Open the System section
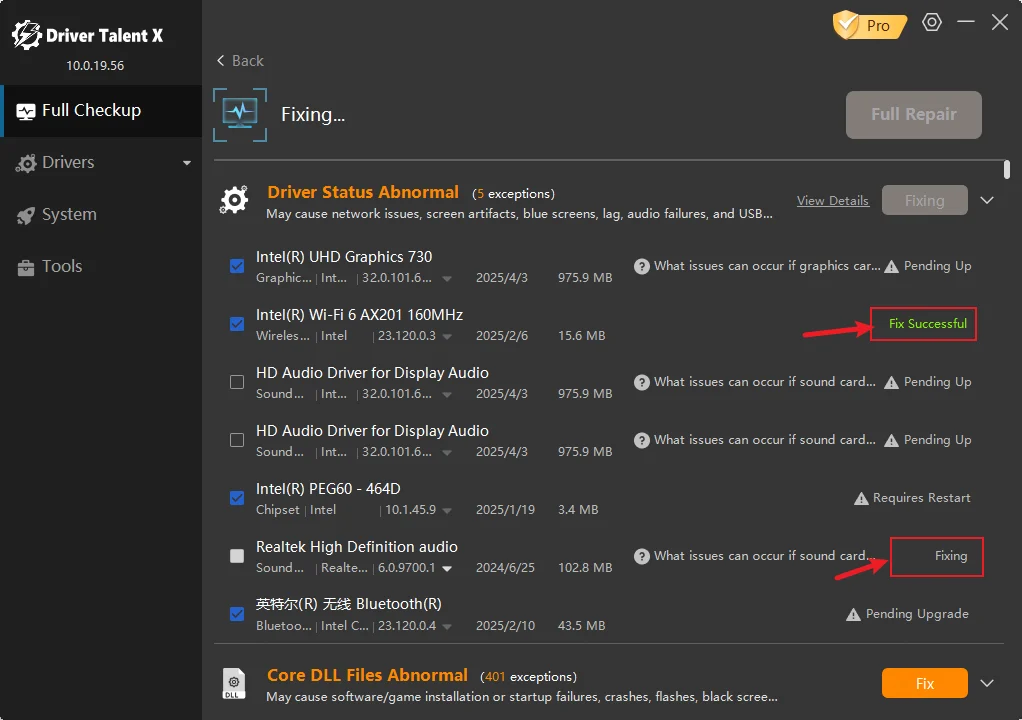This screenshot has height=720, width=1022. tap(101, 214)
